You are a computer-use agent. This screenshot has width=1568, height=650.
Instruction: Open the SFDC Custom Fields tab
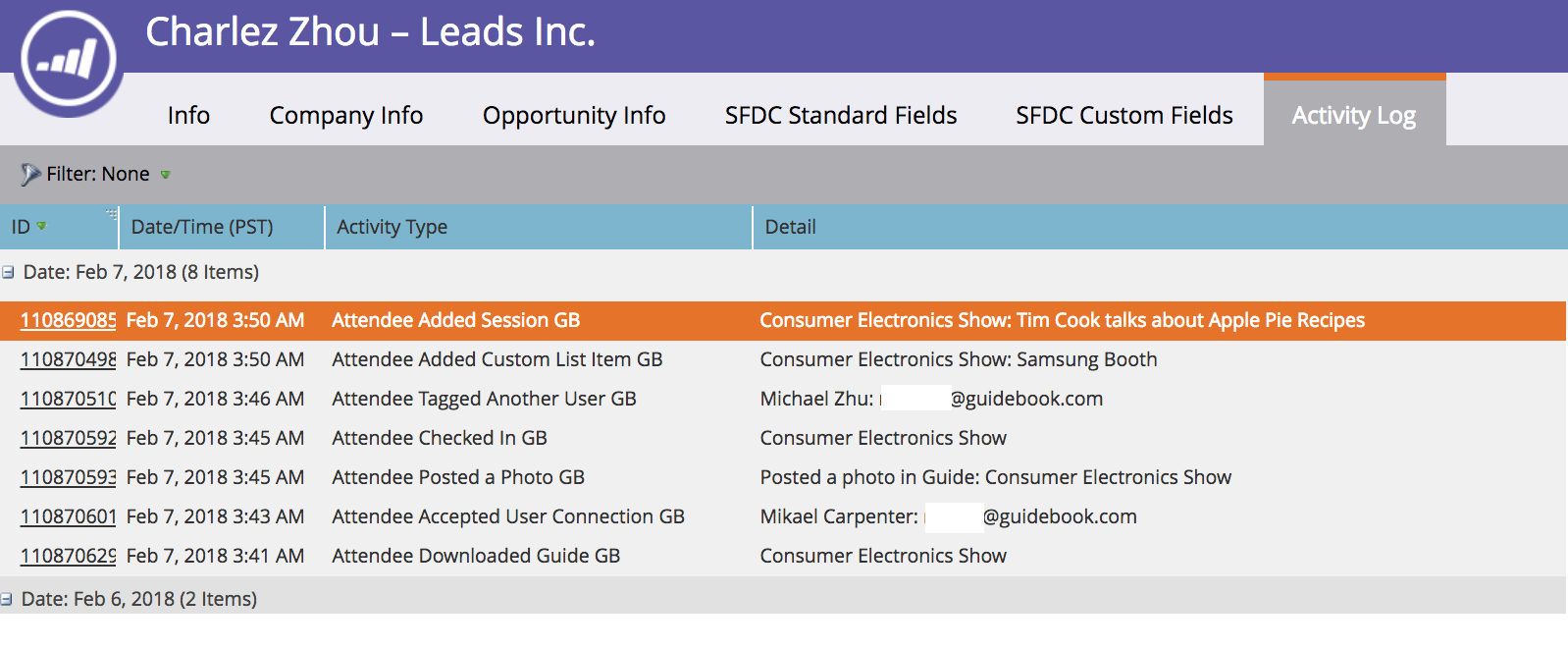pos(1124,115)
